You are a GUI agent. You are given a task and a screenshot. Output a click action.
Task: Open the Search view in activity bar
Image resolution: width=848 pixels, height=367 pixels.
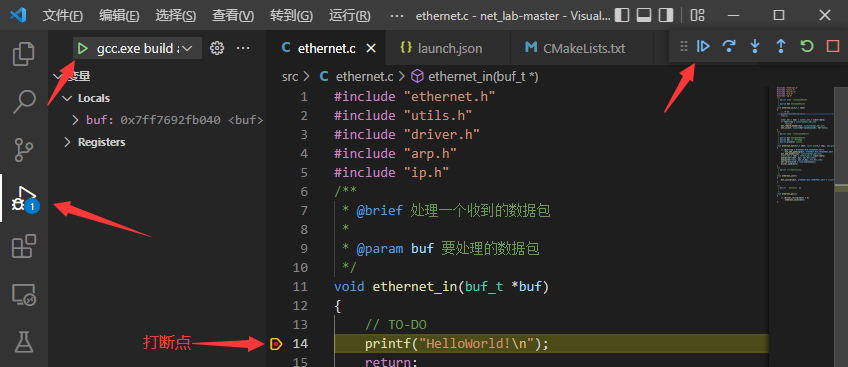pos(23,101)
